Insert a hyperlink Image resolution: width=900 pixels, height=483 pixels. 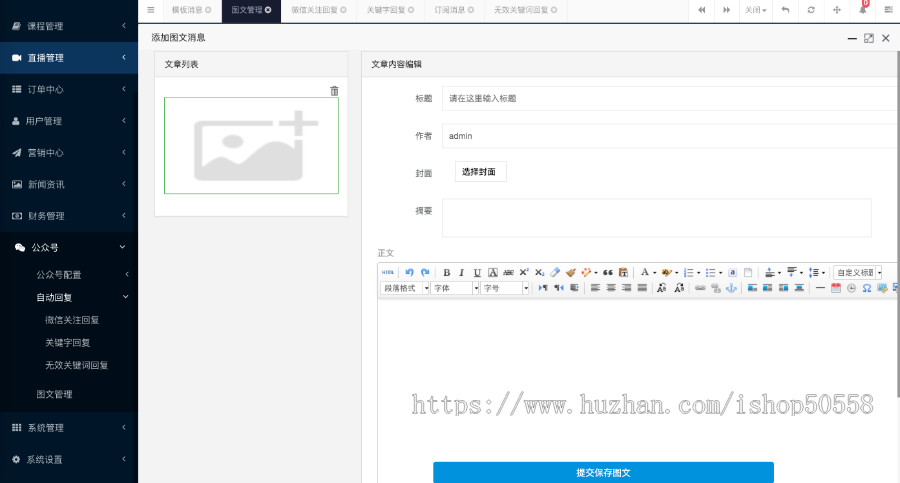click(700, 288)
